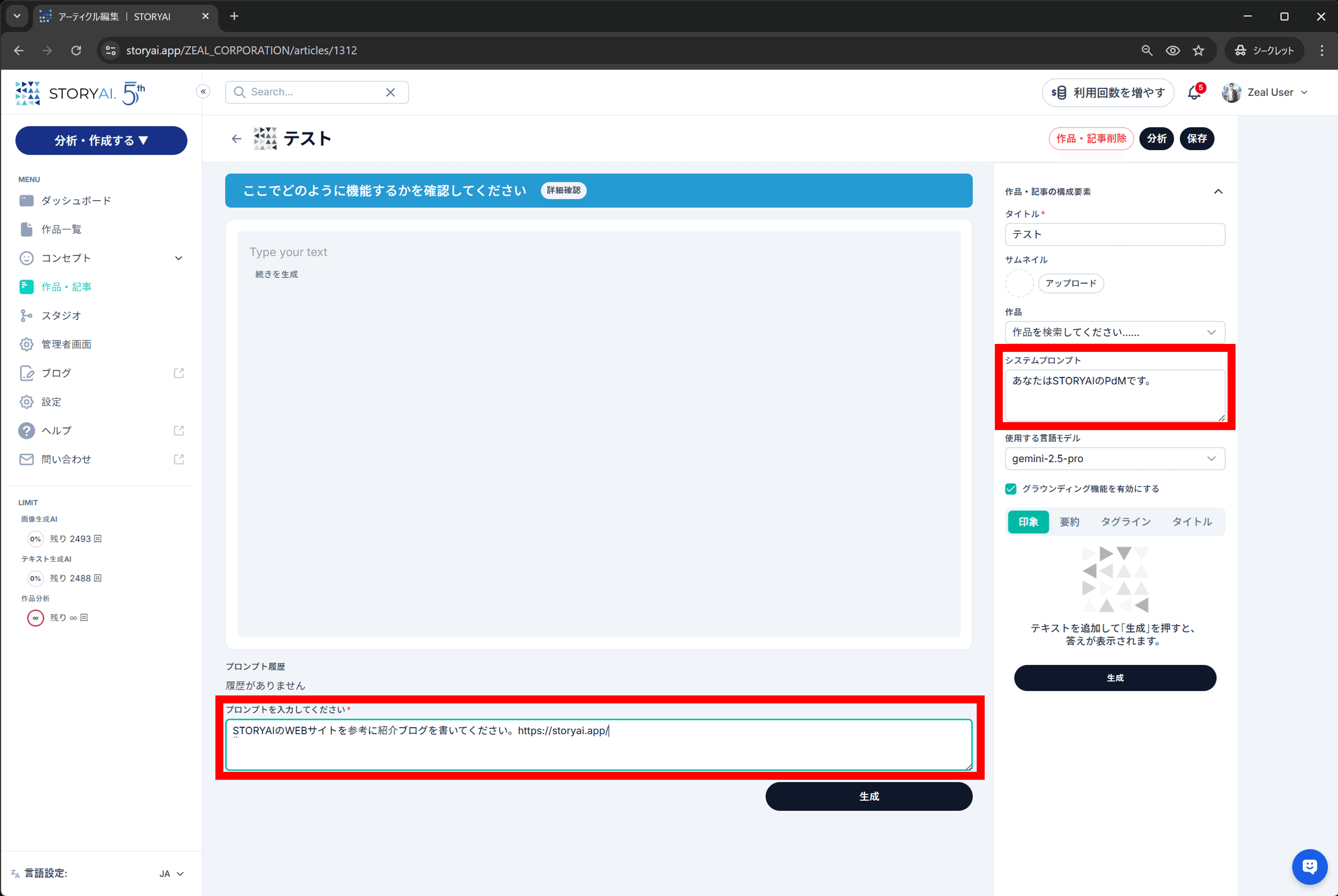Open the external link icon next to ブログ
The image size is (1338, 896).
(179, 373)
